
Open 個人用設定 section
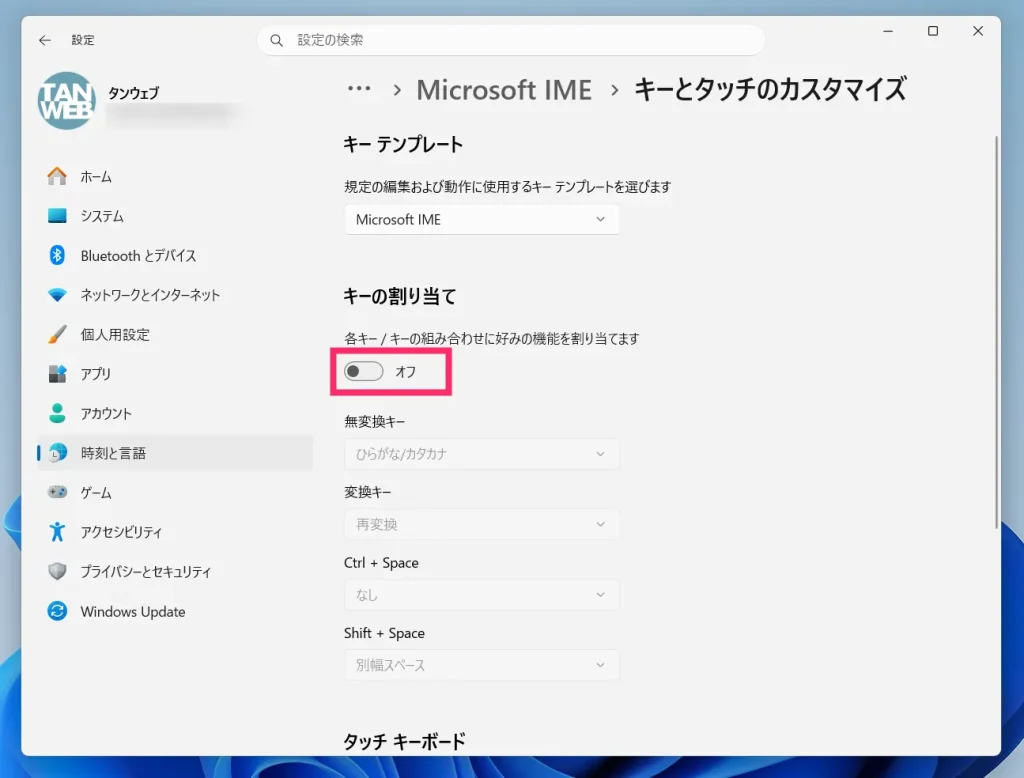[x=175, y=334]
